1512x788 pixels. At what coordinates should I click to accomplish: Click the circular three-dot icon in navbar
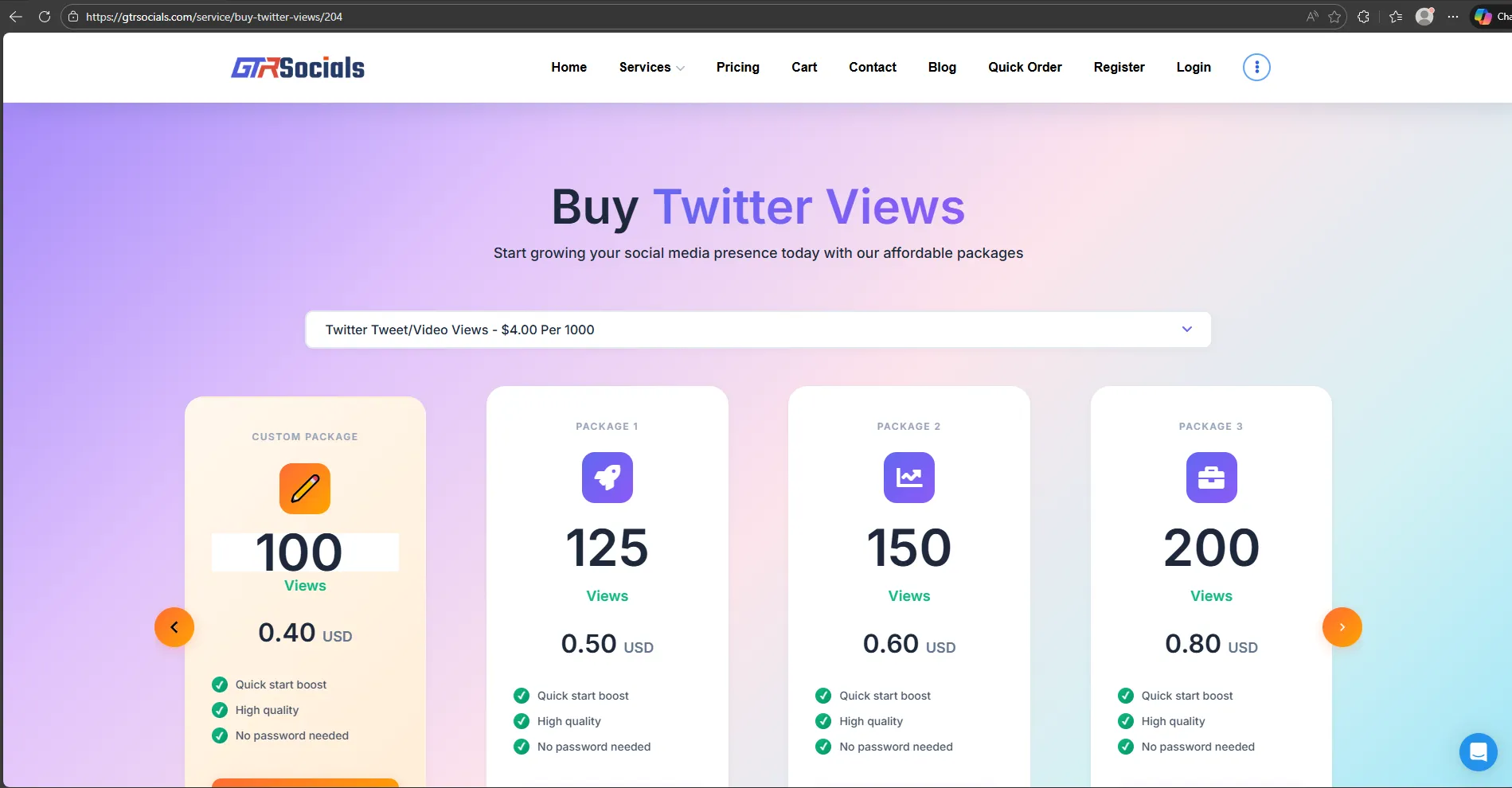point(1256,67)
